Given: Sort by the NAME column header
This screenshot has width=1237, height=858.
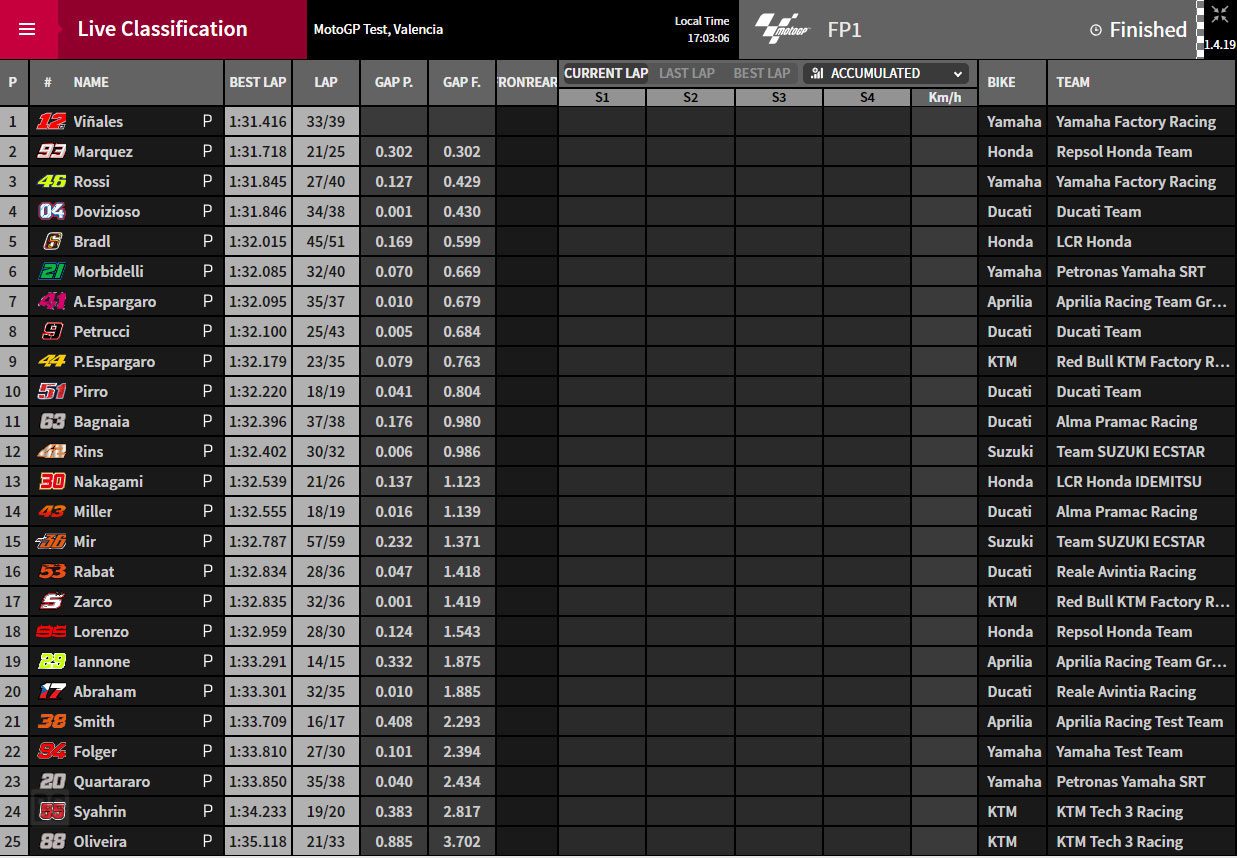Looking at the screenshot, I should (91, 82).
